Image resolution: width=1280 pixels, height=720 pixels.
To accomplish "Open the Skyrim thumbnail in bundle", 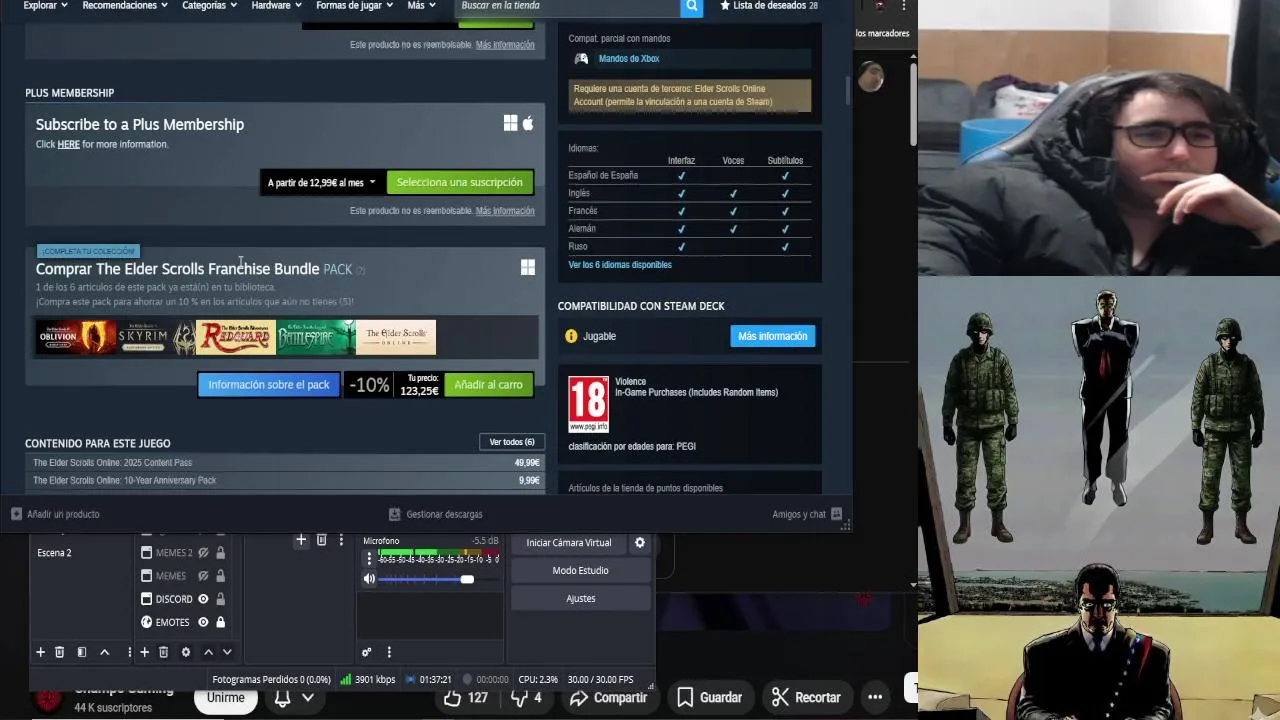I will pos(156,337).
